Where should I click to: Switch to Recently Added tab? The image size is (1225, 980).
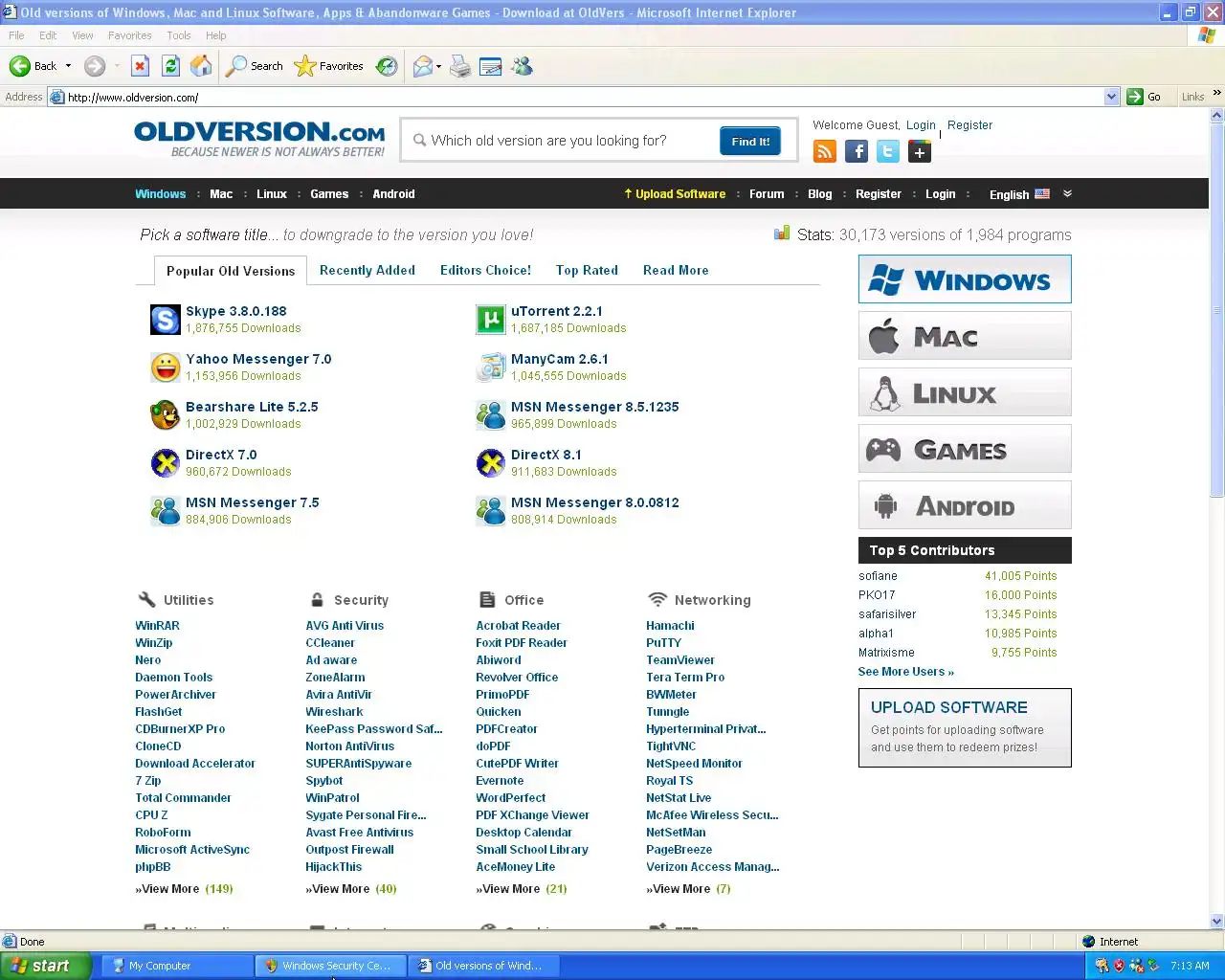367,270
